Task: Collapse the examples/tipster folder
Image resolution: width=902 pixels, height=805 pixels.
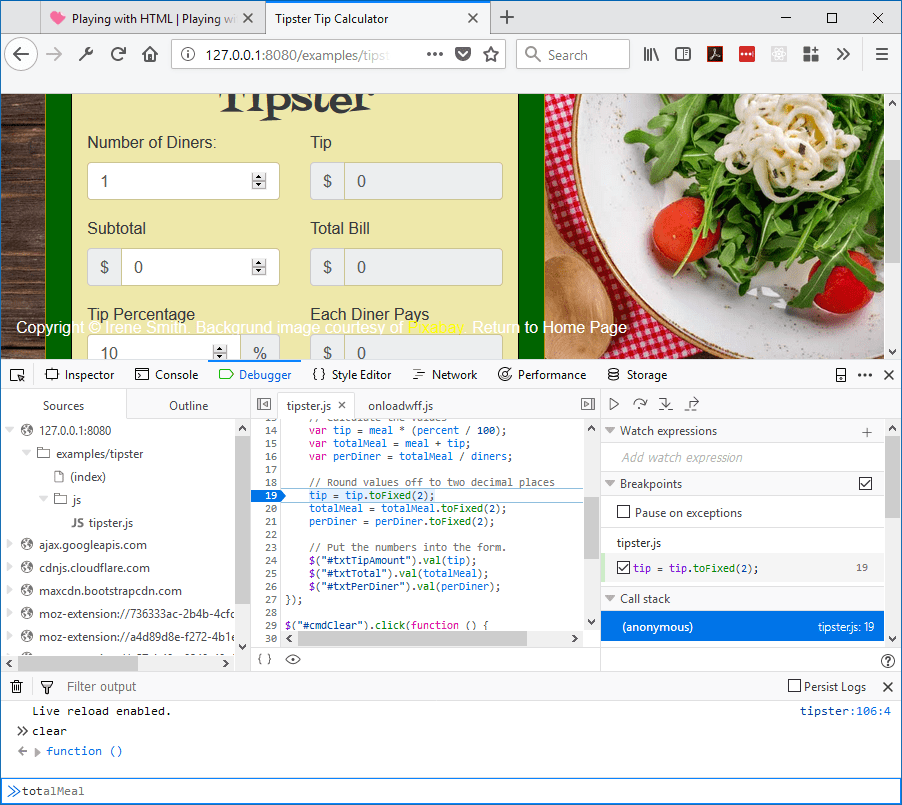Action: tap(27, 454)
